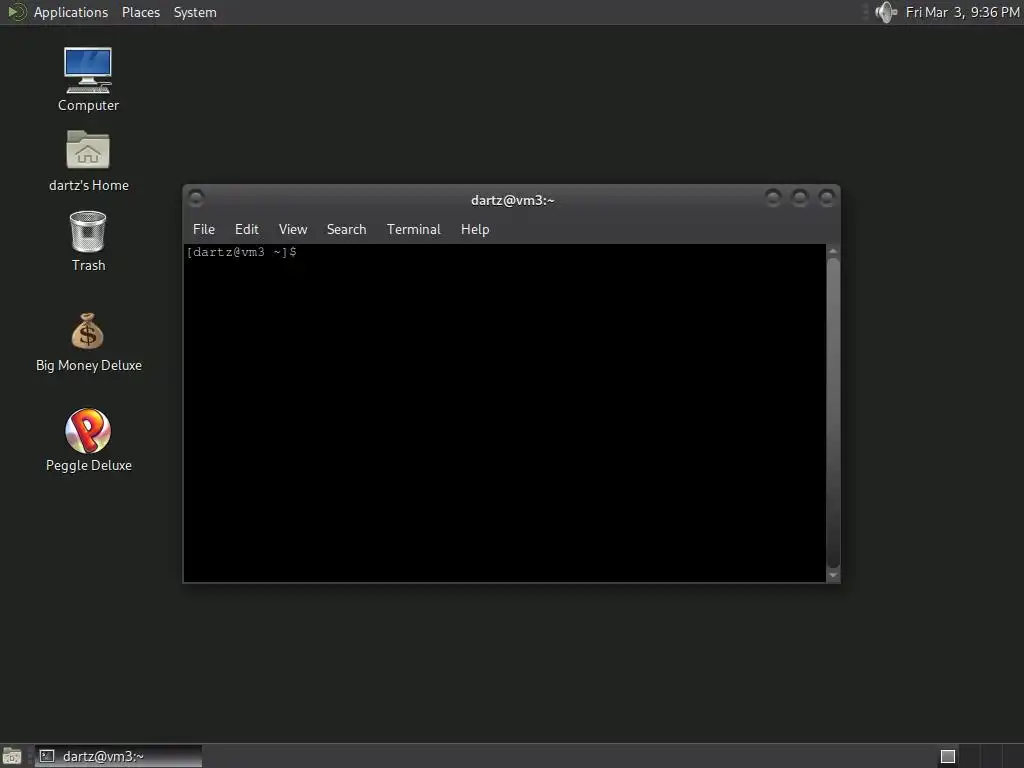
Task: Open the volume speaker icon in panel
Action: [x=886, y=12]
